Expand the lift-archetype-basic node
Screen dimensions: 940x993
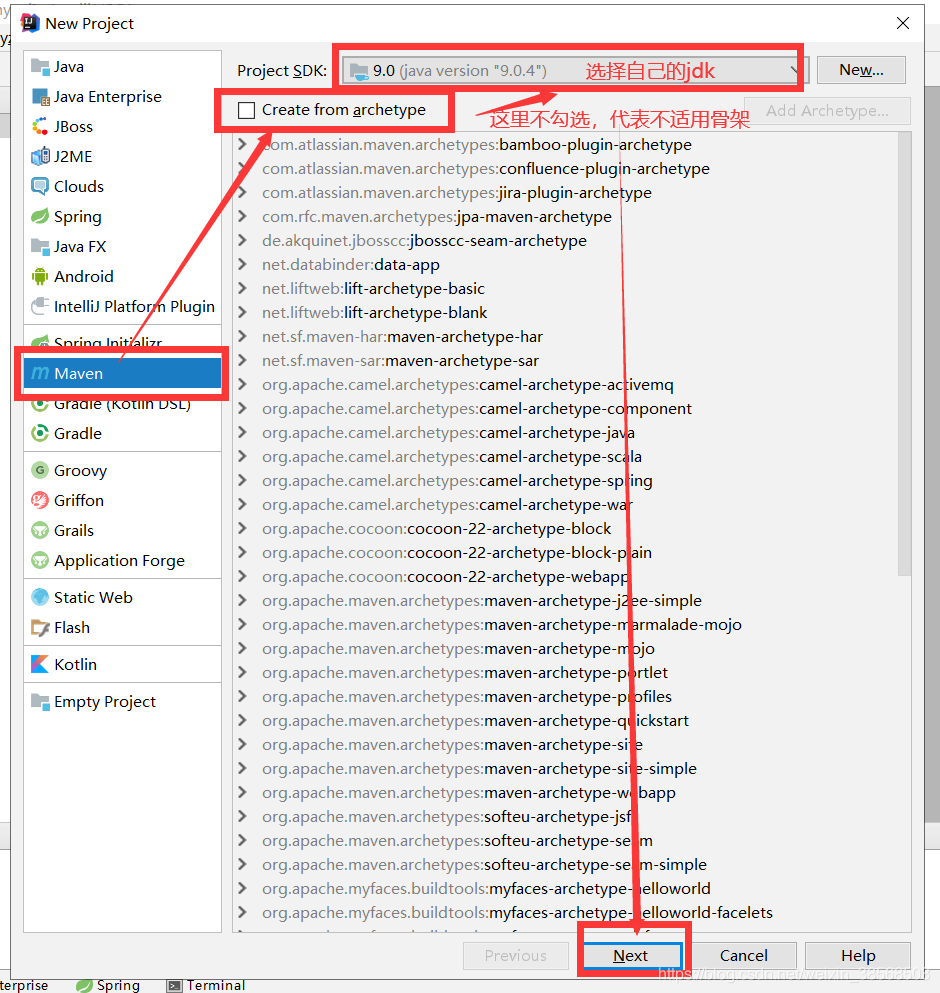242,289
